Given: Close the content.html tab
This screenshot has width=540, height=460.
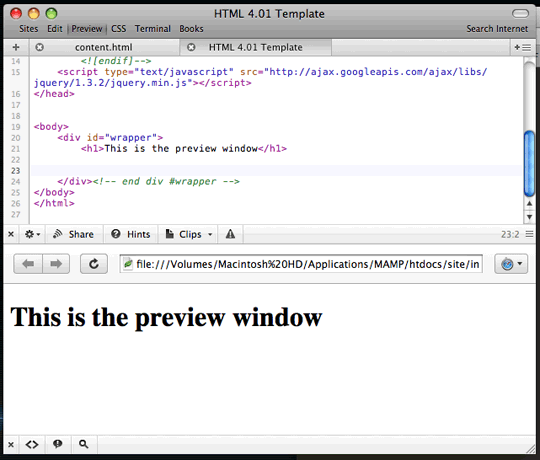Looking at the screenshot, I should coord(40,47).
